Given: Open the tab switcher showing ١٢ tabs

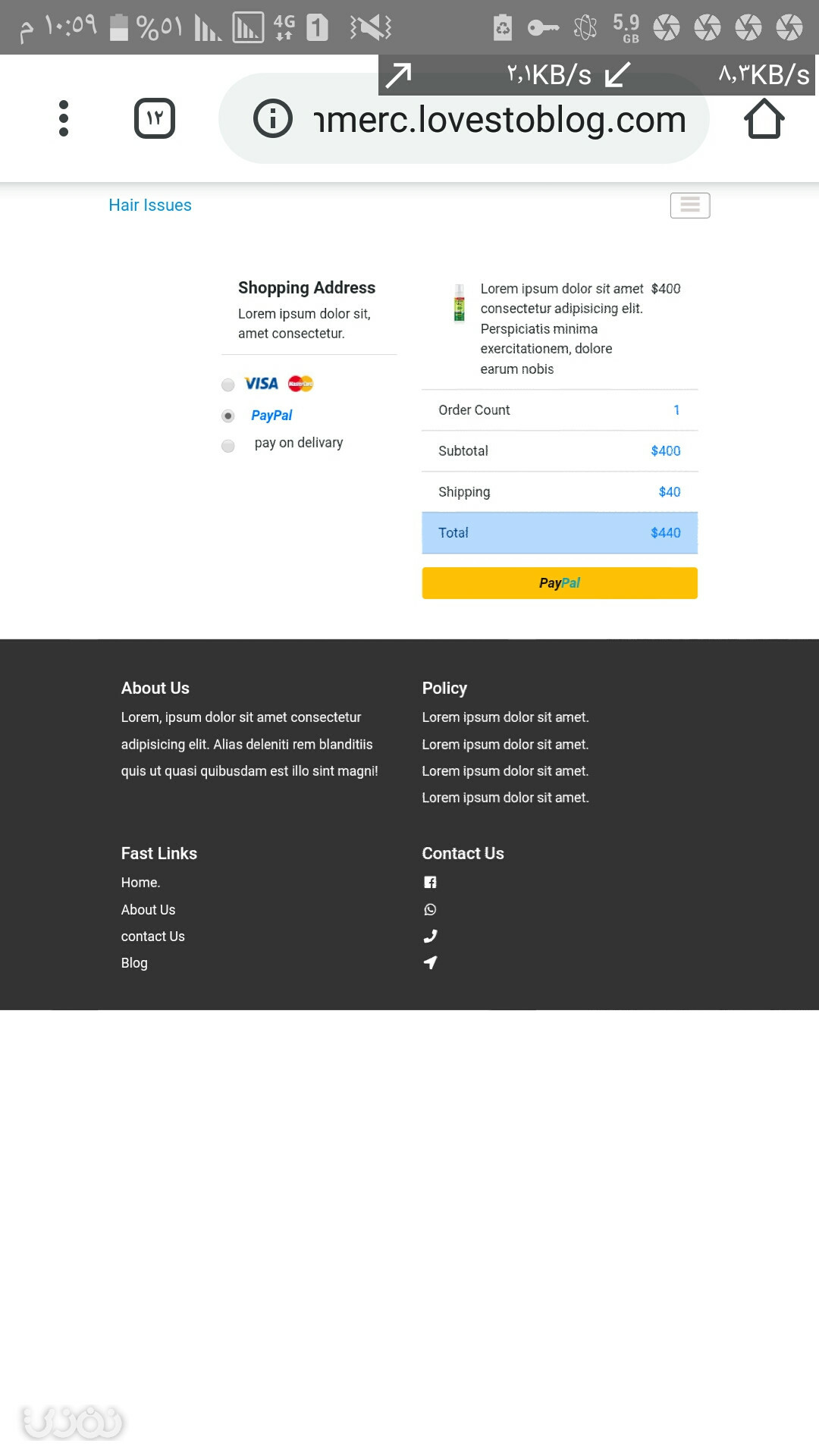Looking at the screenshot, I should coord(155,118).
